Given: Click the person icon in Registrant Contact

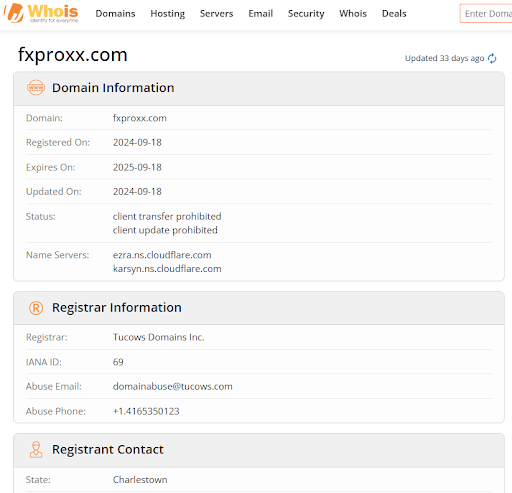Looking at the screenshot, I should point(36,450).
